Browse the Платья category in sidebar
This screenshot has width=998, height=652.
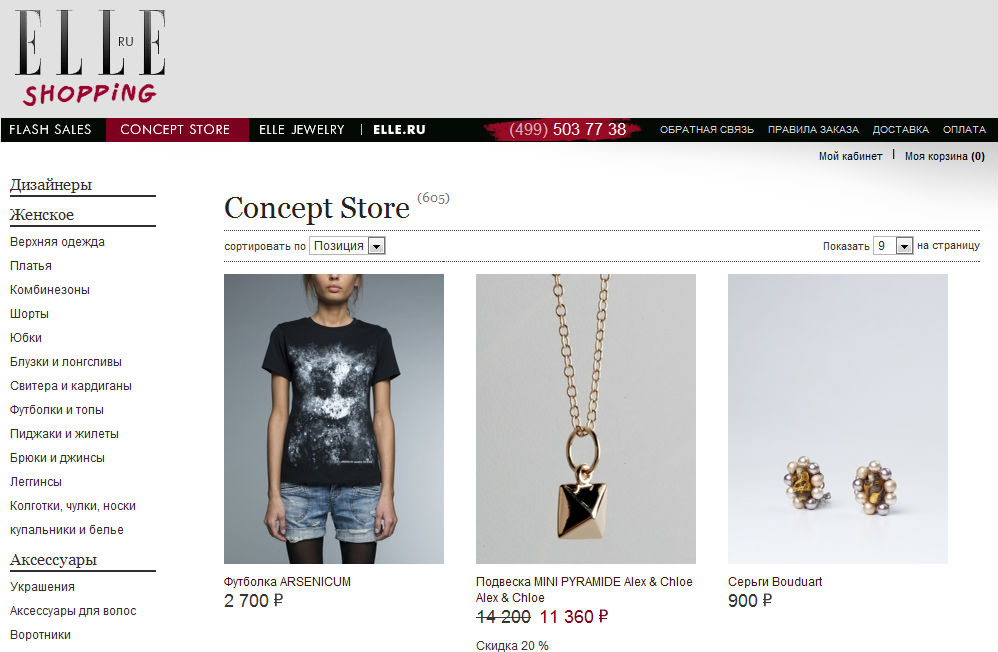click(x=31, y=266)
